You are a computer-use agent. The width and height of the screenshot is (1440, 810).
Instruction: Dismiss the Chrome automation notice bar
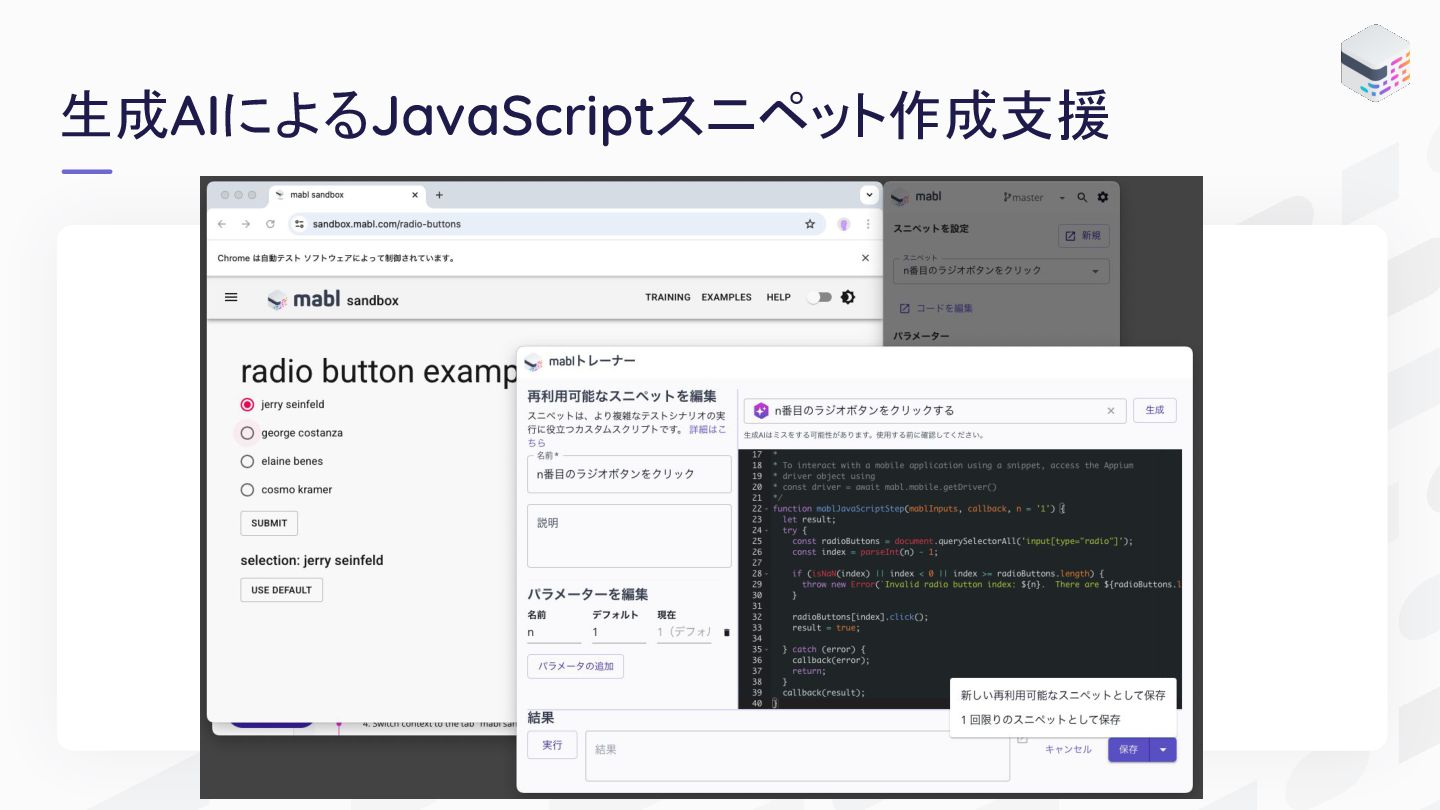[x=865, y=258]
